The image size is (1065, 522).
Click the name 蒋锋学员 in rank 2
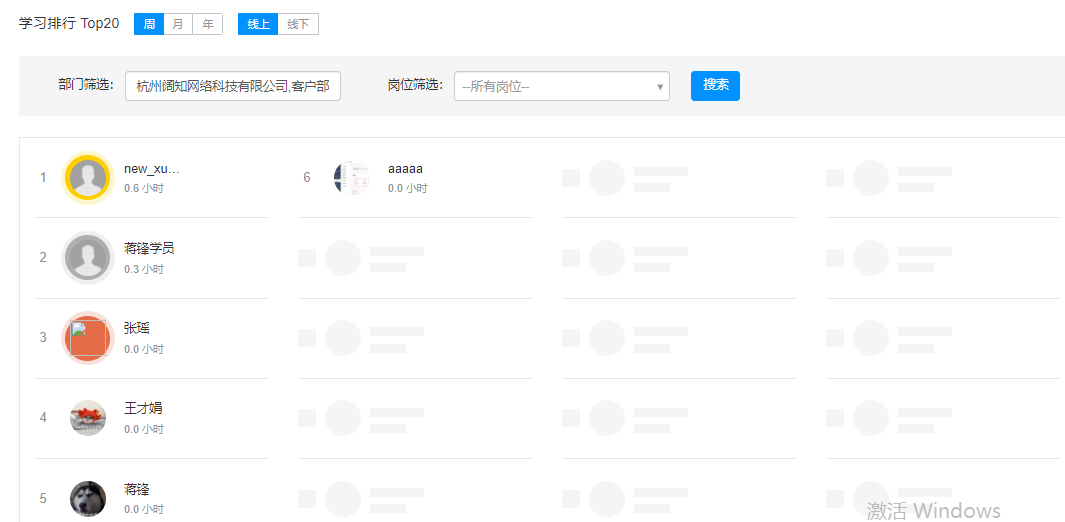[149, 248]
